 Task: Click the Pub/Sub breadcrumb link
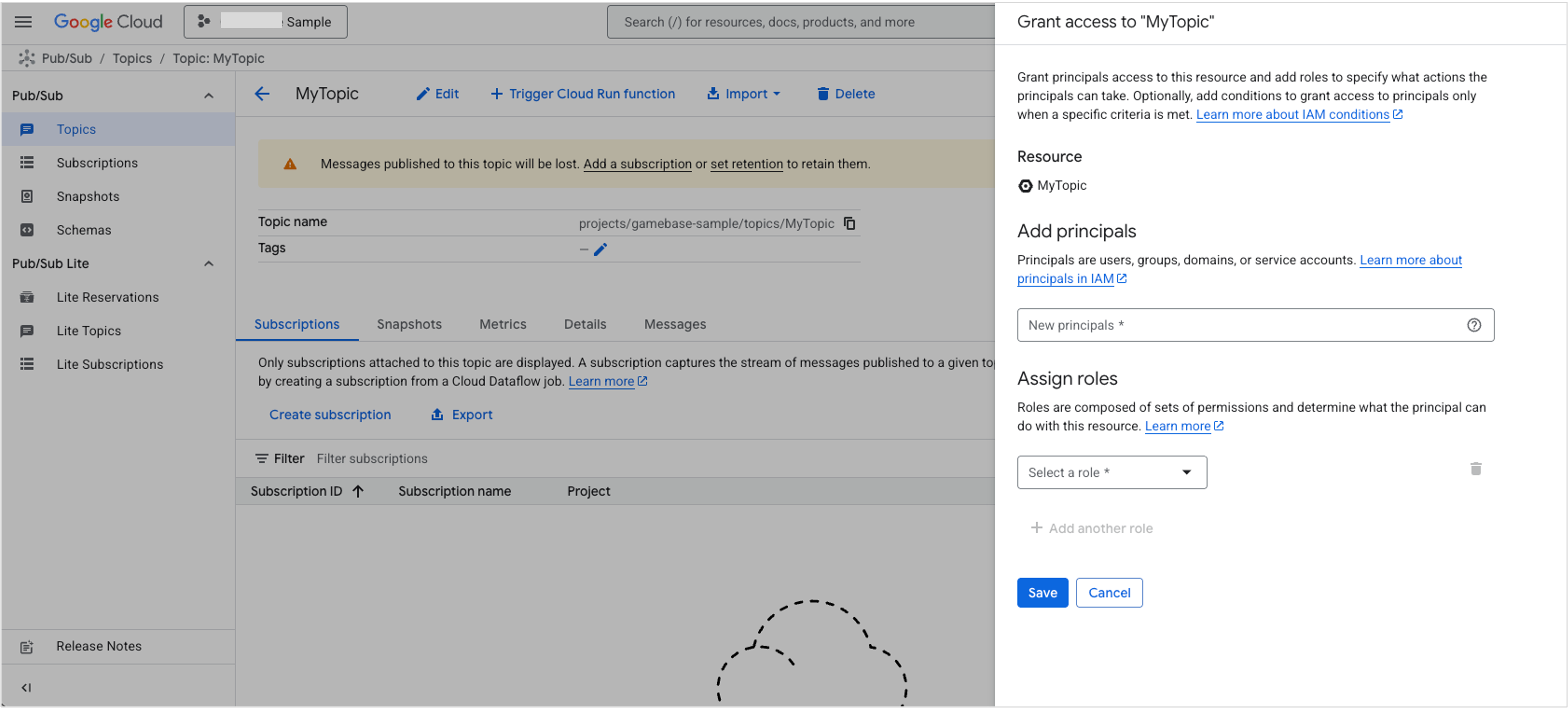[67, 58]
